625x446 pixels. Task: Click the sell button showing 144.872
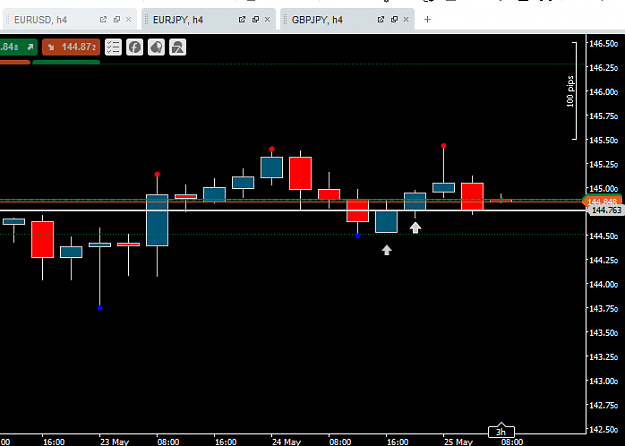(71, 47)
